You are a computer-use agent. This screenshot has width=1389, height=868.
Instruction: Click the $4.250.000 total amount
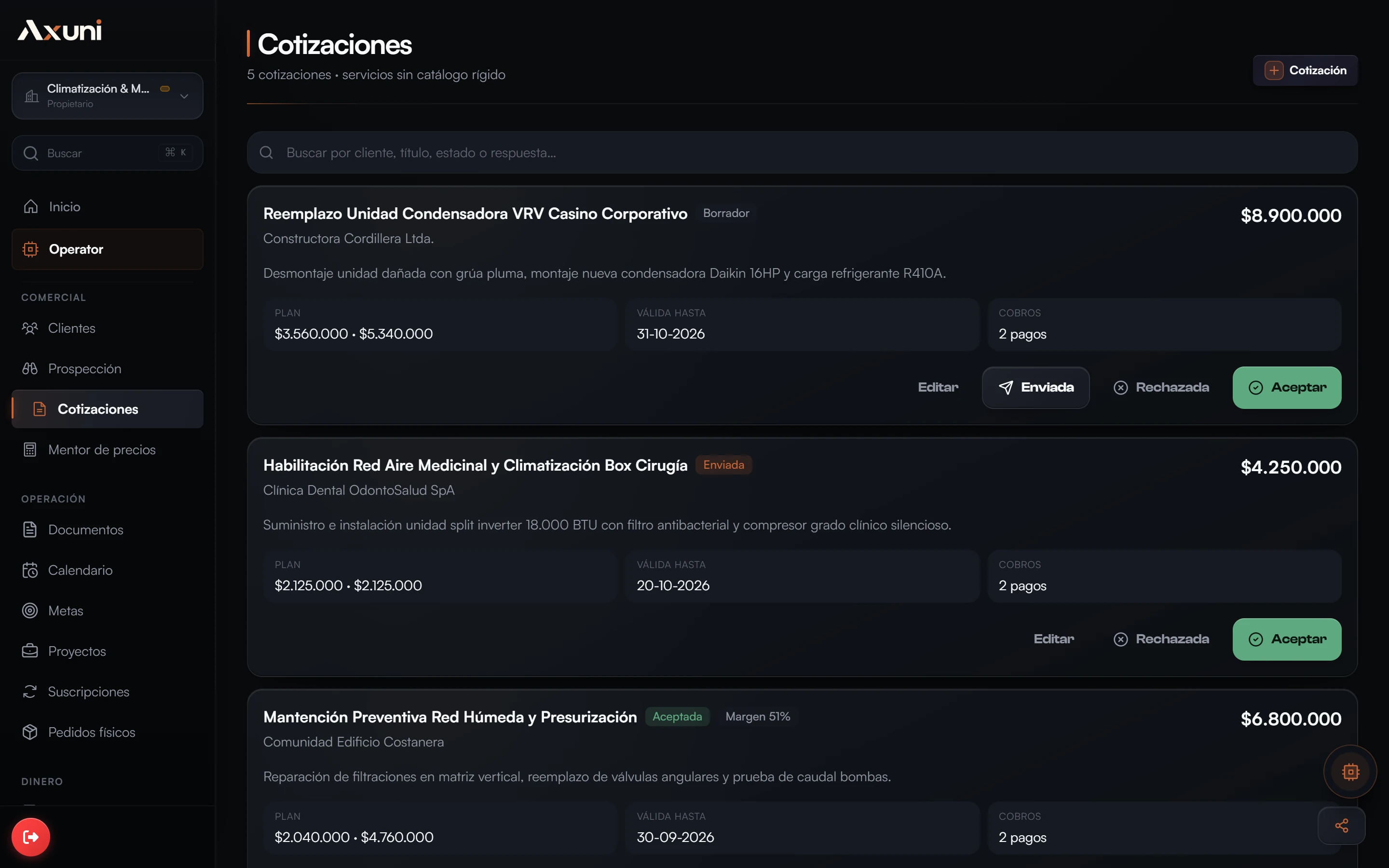click(1291, 467)
